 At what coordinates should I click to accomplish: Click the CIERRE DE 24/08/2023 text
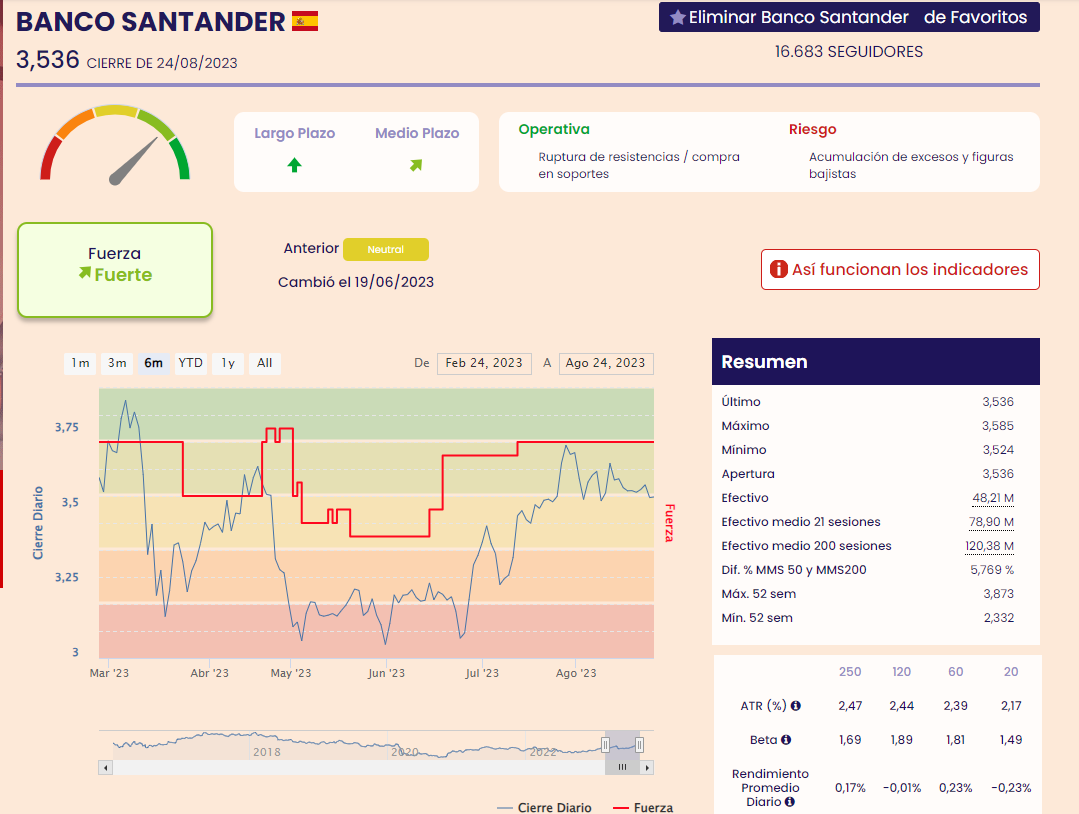click(x=162, y=63)
